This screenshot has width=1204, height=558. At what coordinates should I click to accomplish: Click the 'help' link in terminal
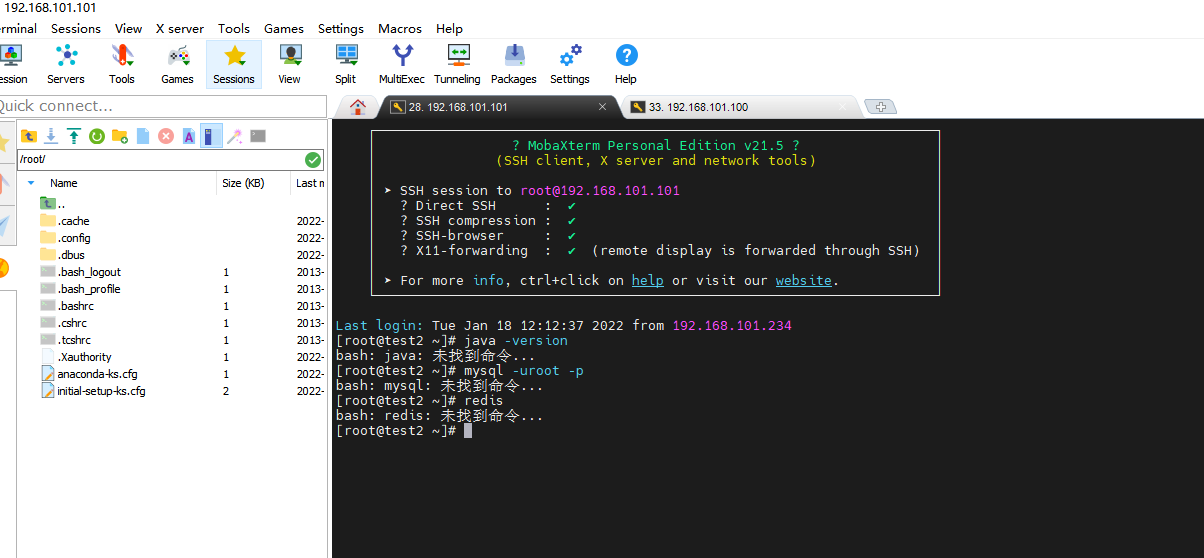pyautogui.click(x=647, y=281)
